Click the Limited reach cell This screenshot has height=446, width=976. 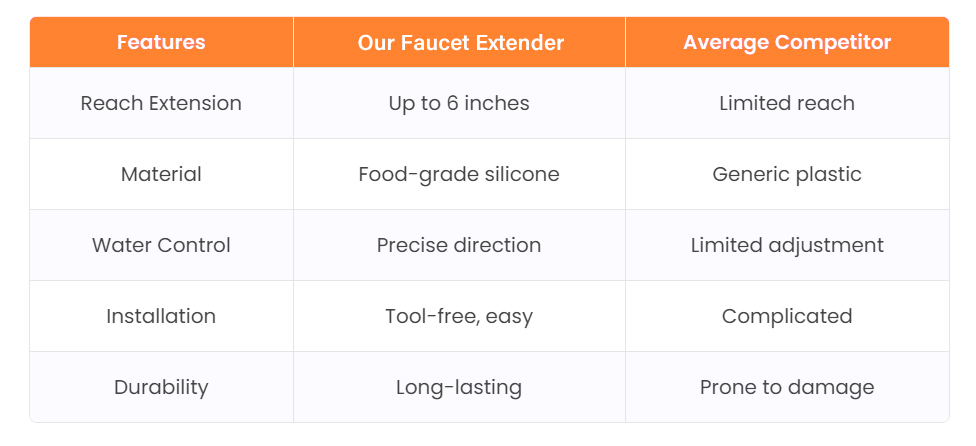[787, 103]
